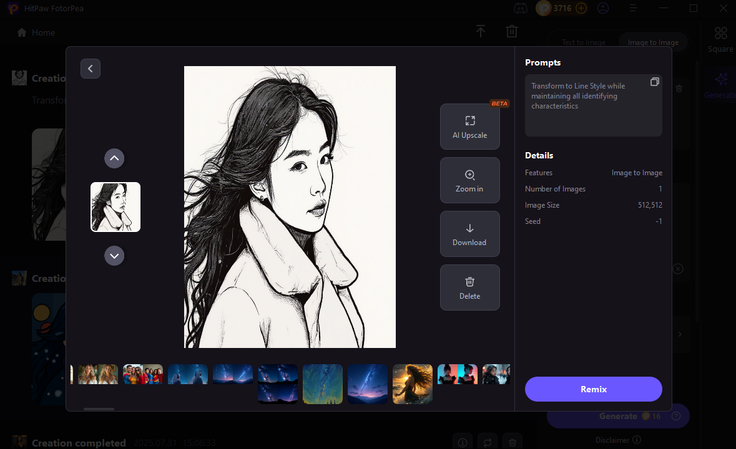Click the regenerate icon beside Creation completed
736x449 pixels.
pos(487,442)
